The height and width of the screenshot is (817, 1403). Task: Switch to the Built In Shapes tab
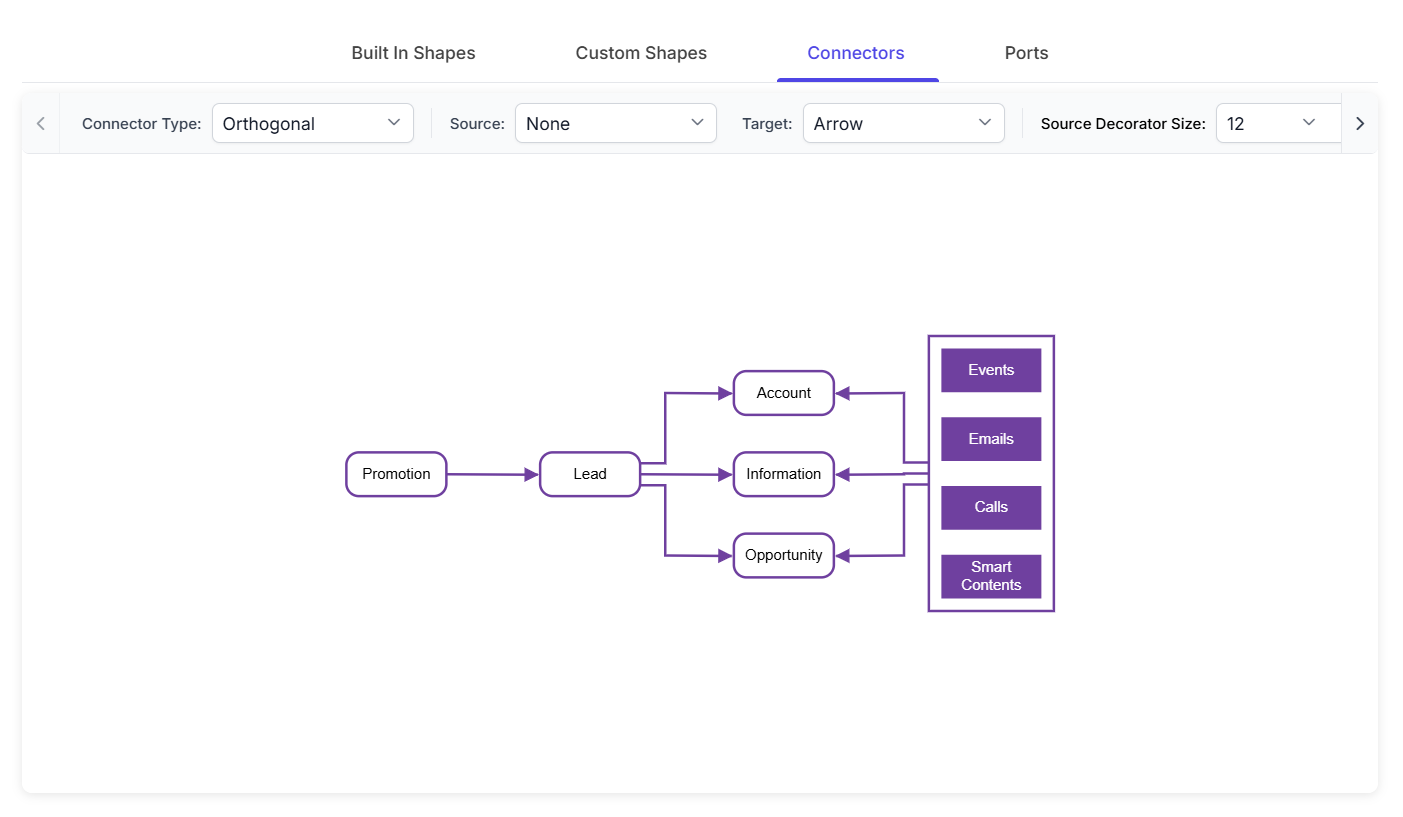coord(413,53)
